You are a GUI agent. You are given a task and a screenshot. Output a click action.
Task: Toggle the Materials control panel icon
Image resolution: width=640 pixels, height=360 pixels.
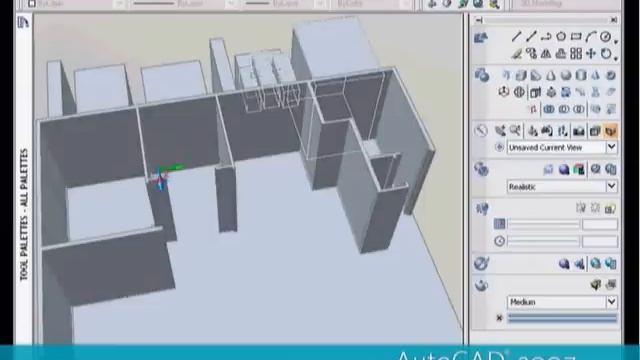coord(482,264)
